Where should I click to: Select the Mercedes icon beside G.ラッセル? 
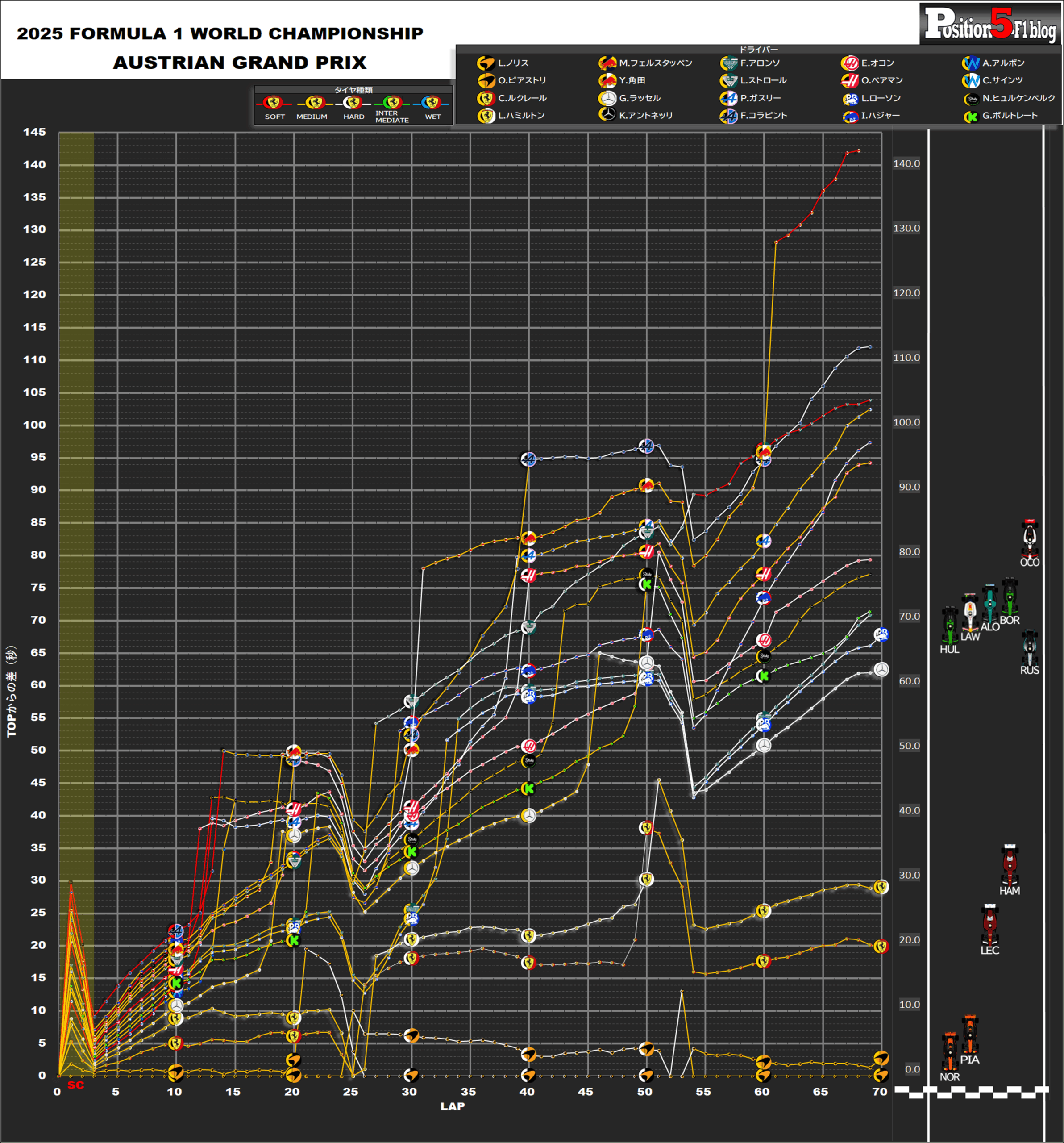tap(607, 98)
